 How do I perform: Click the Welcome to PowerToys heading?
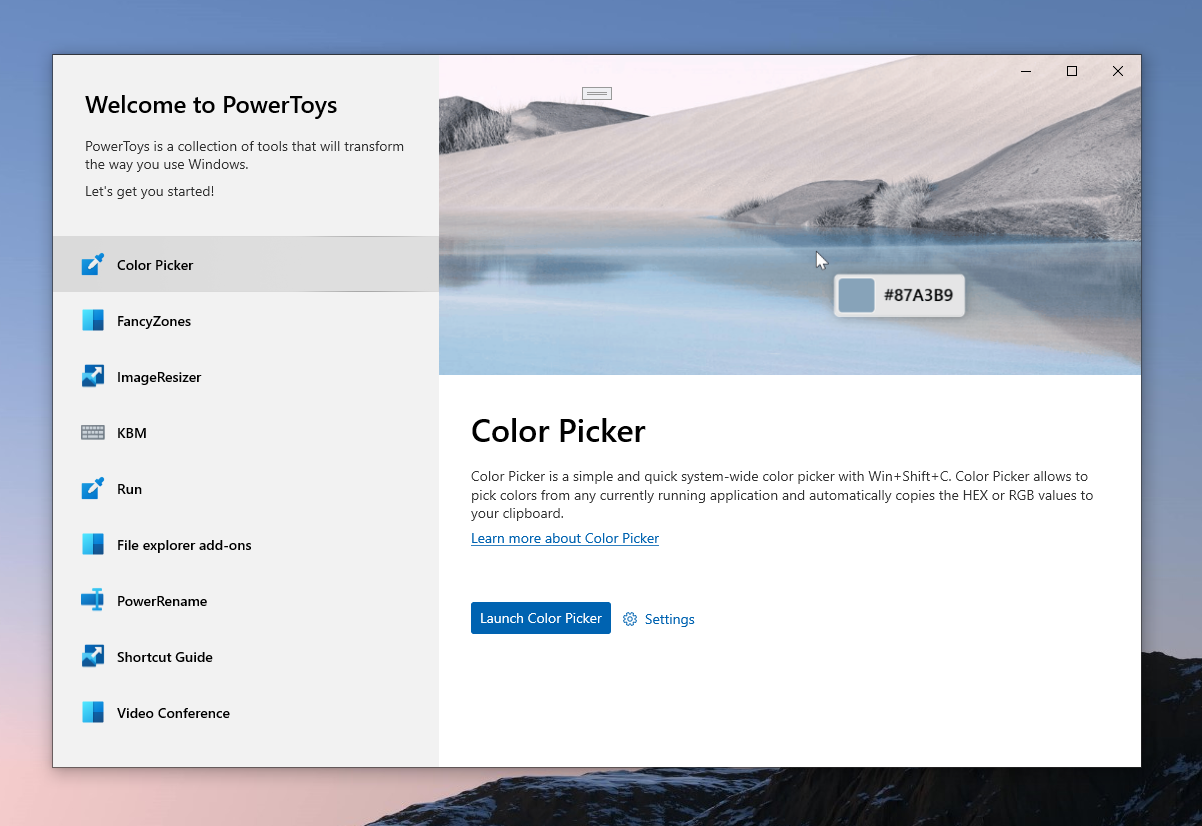[x=211, y=105]
